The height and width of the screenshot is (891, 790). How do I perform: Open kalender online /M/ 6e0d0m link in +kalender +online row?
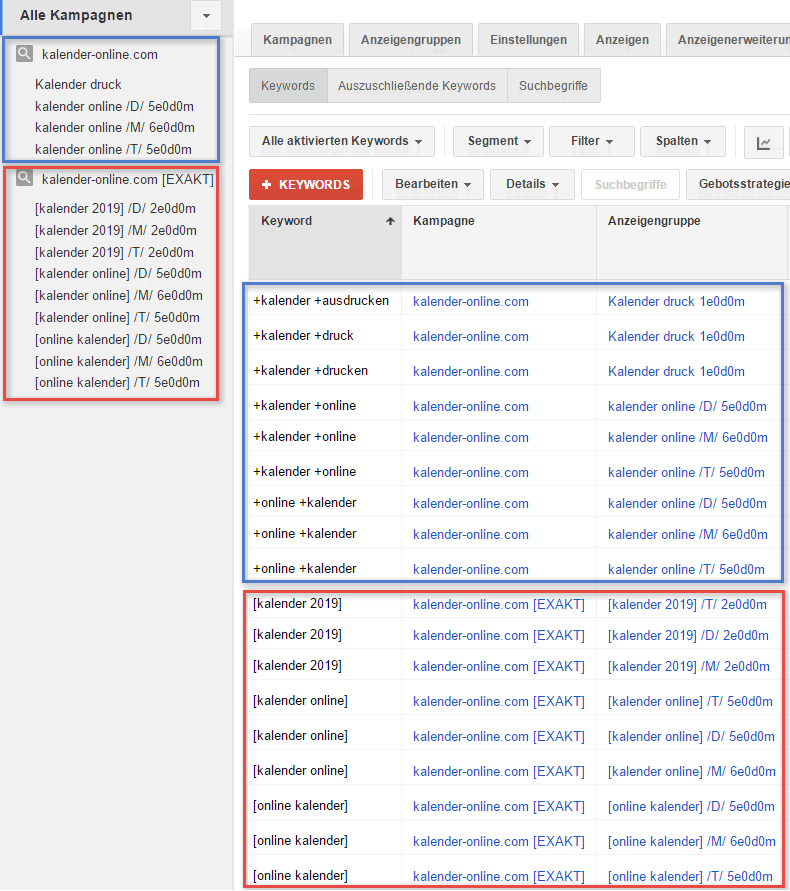(x=688, y=438)
